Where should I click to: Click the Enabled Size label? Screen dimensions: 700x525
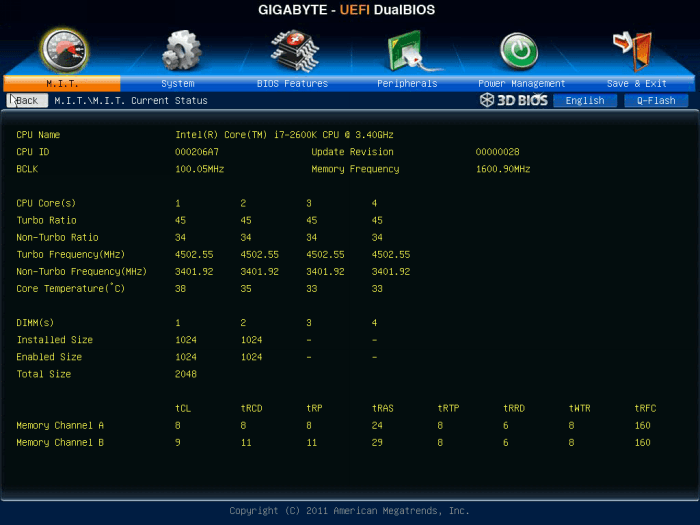click(x=49, y=357)
